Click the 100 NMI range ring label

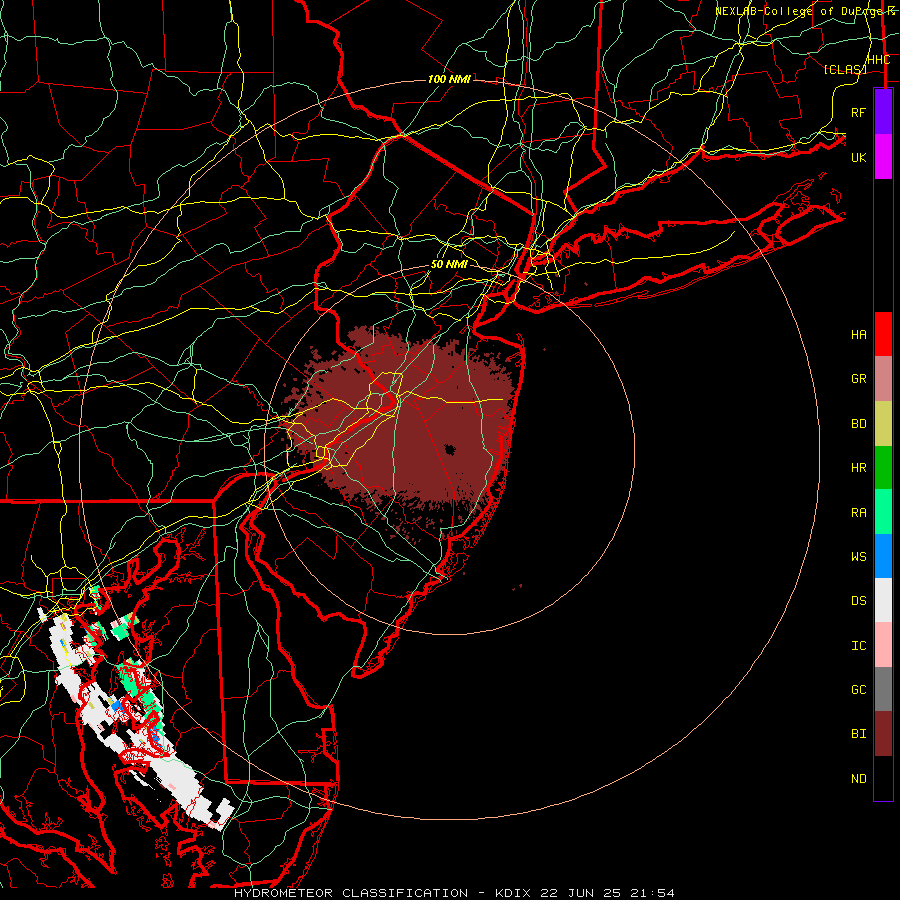(449, 79)
